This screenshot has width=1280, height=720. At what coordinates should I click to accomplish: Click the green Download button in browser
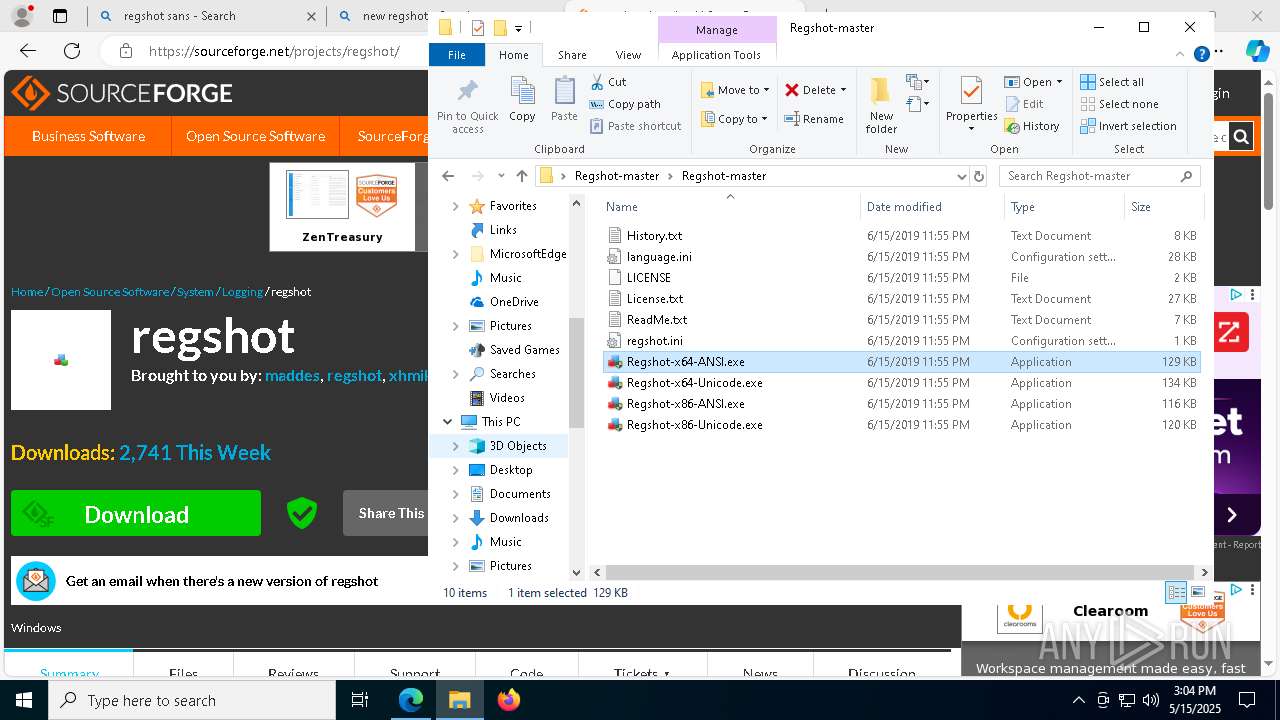[x=136, y=514]
